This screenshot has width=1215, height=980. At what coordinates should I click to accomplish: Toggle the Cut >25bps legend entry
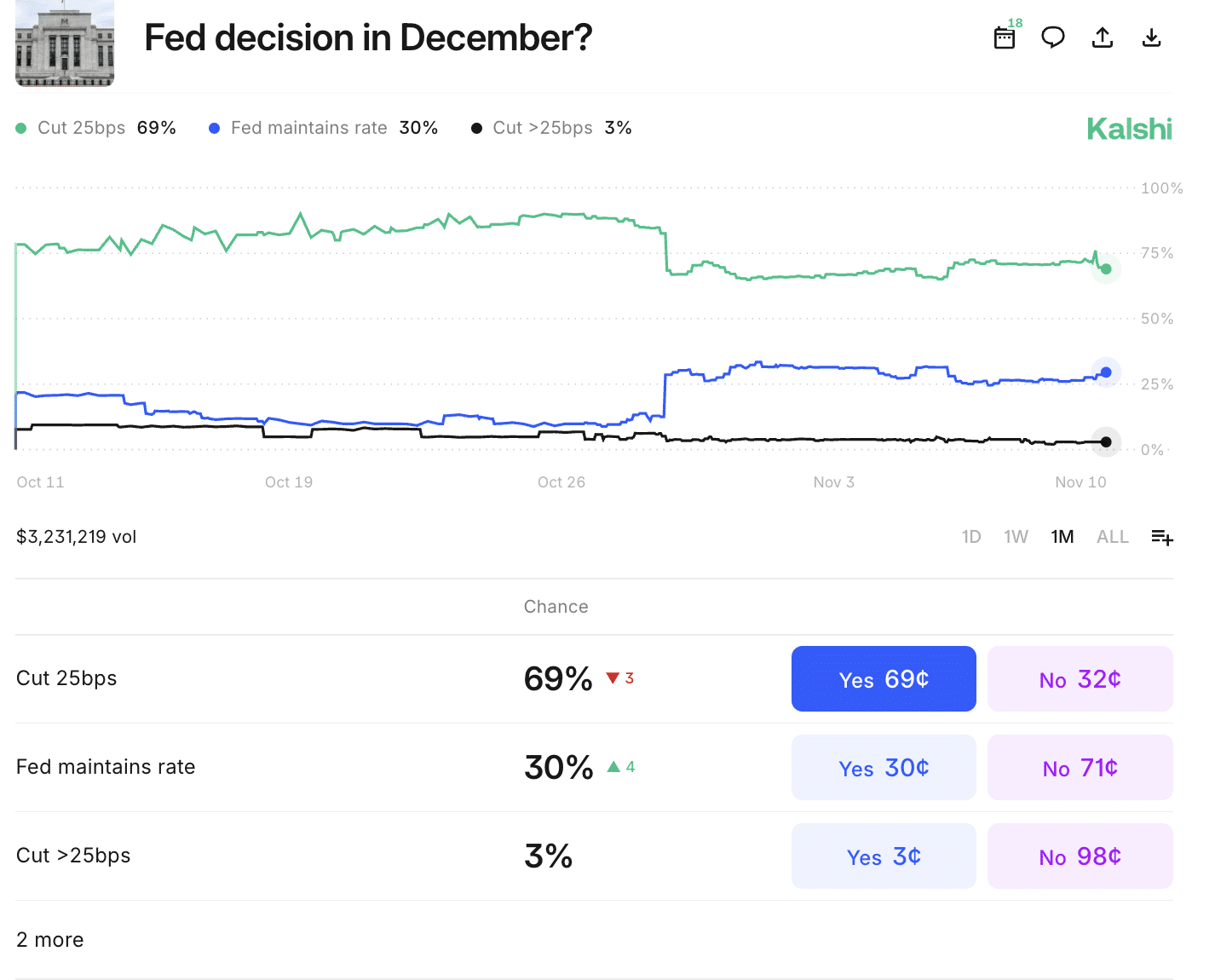point(543,127)
